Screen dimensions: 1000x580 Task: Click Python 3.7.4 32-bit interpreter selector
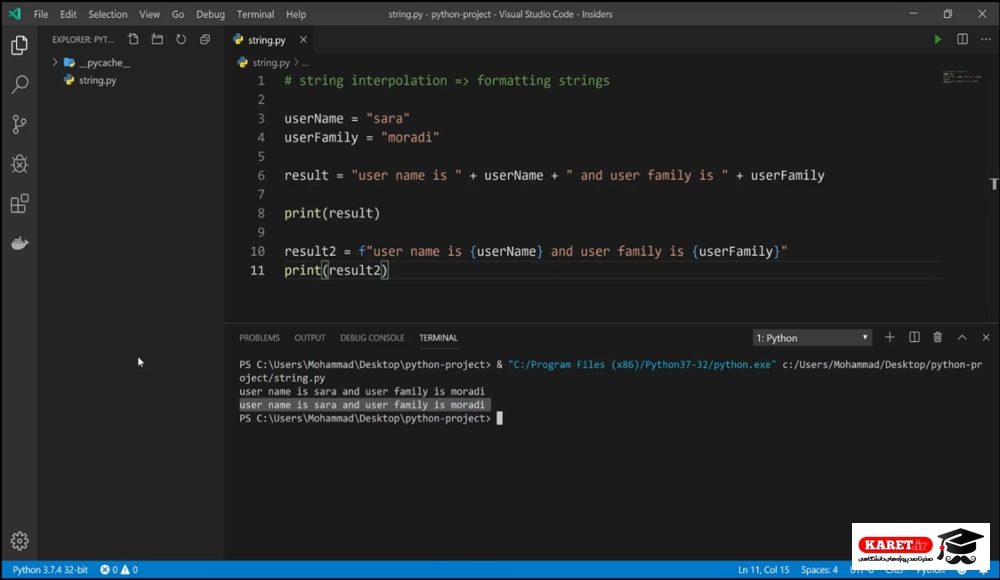50,570
